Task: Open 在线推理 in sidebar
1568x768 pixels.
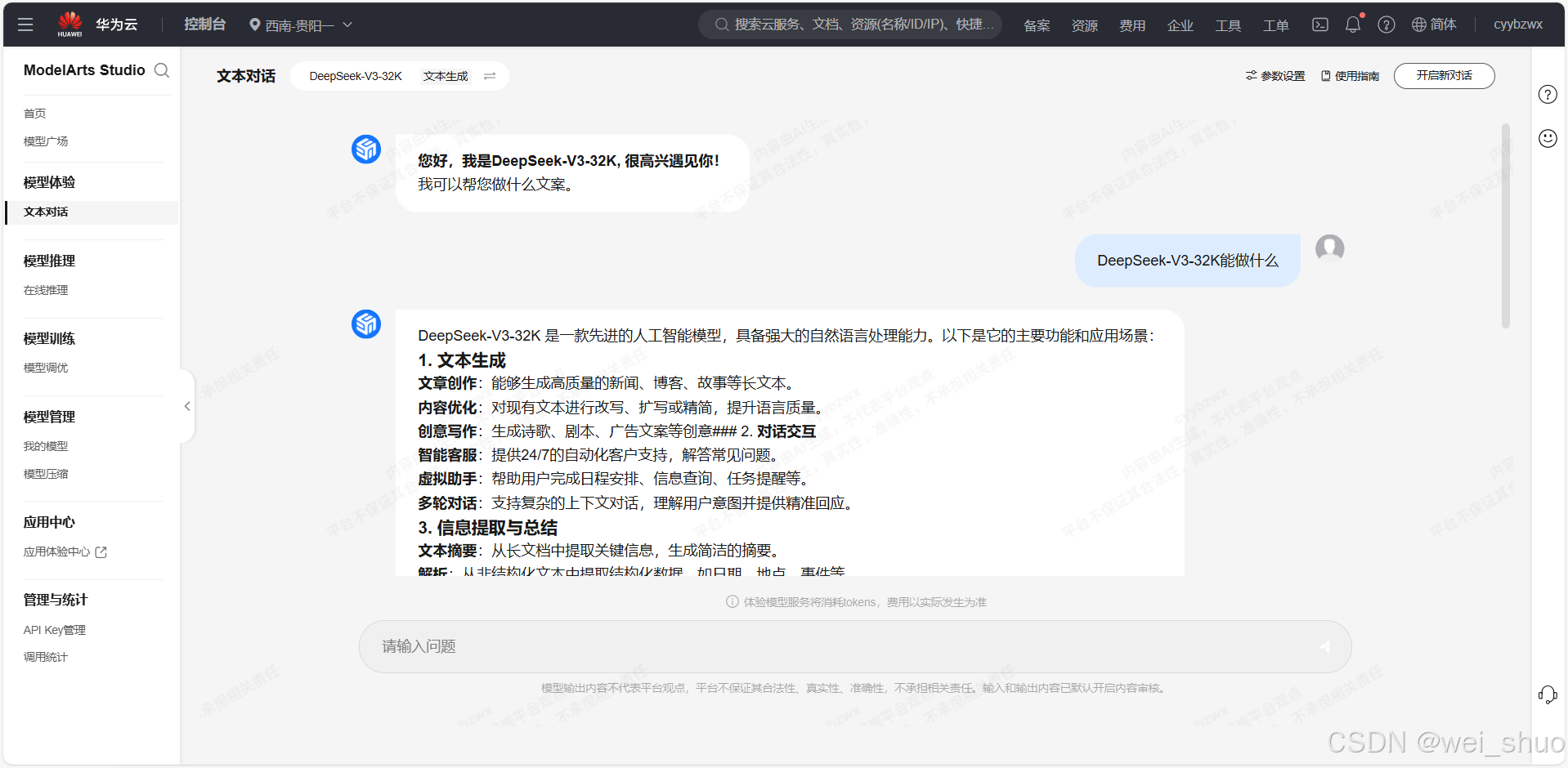Action: (x=46, y=290)
